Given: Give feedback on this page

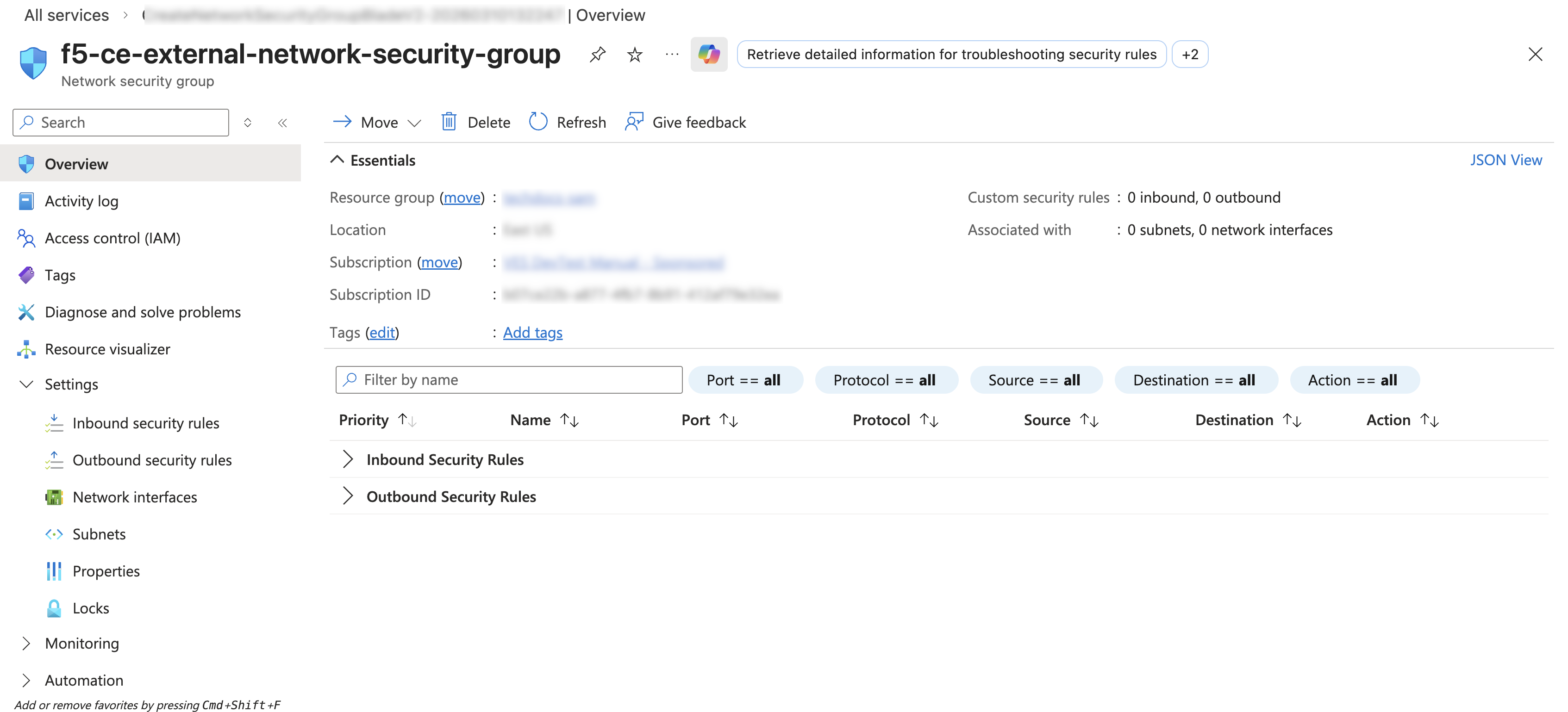Looking at the screenshot, I should click(685, 122).
